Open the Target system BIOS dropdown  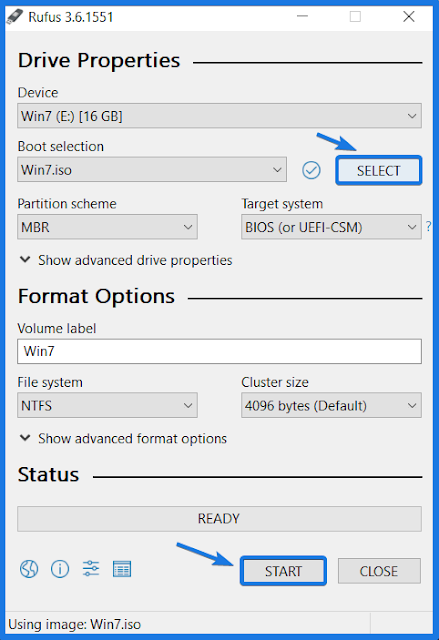(331, 227)
